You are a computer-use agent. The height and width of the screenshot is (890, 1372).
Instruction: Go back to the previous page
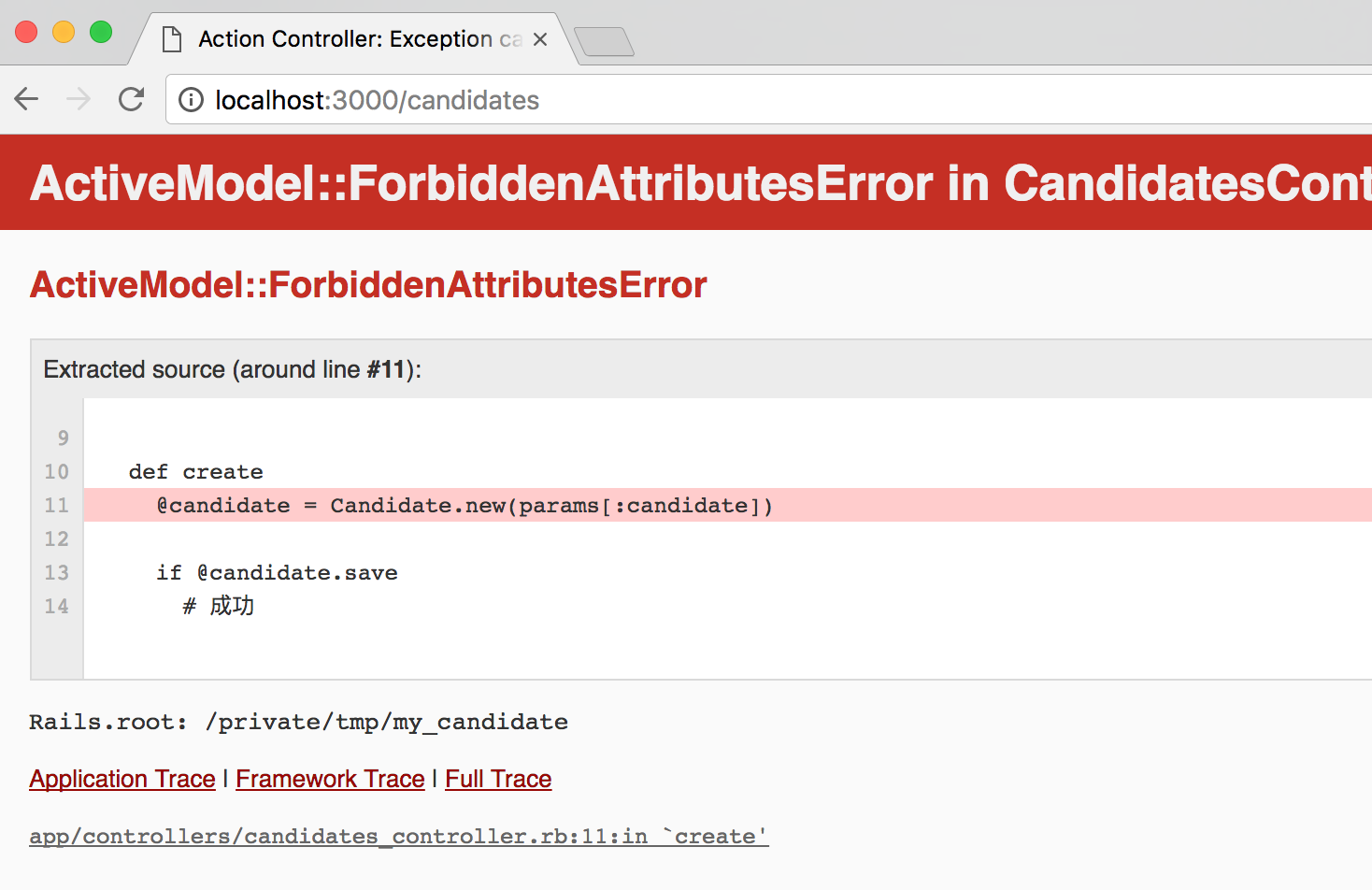pos(27,99)
